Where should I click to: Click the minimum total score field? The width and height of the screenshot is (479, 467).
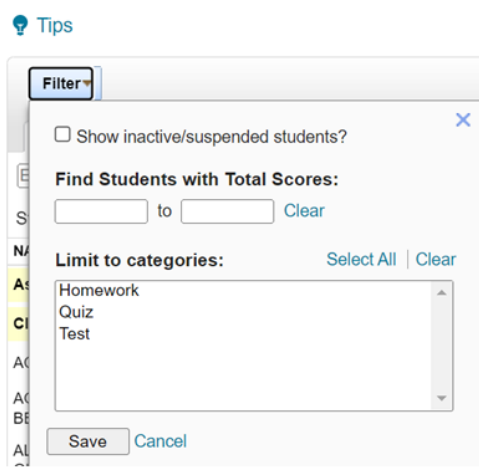click(101, 211)
